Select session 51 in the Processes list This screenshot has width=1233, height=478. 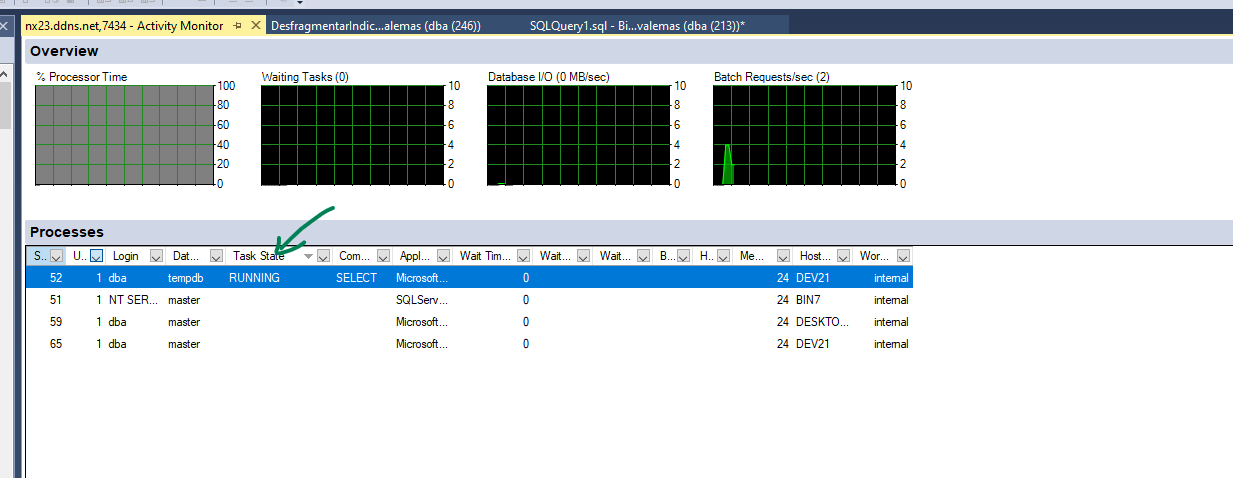(469, 300)
